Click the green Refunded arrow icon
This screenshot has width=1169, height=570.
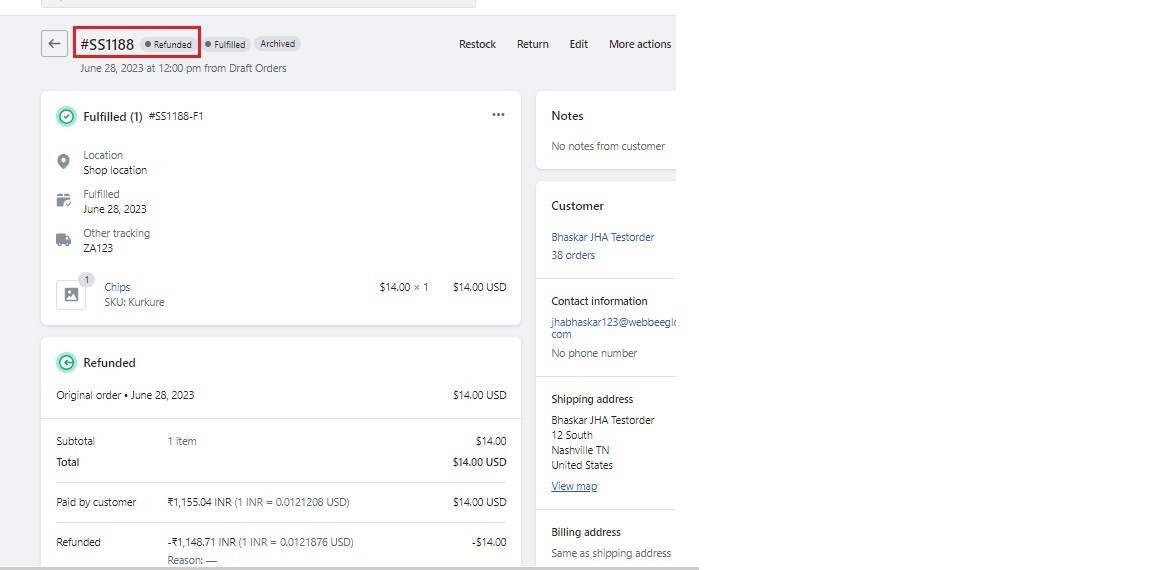point(66,363)
